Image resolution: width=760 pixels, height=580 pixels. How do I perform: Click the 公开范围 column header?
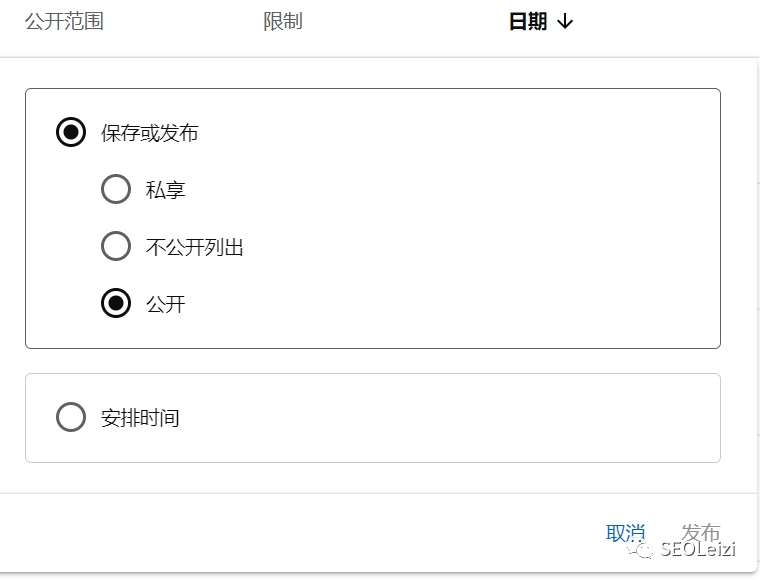[64, 22]
